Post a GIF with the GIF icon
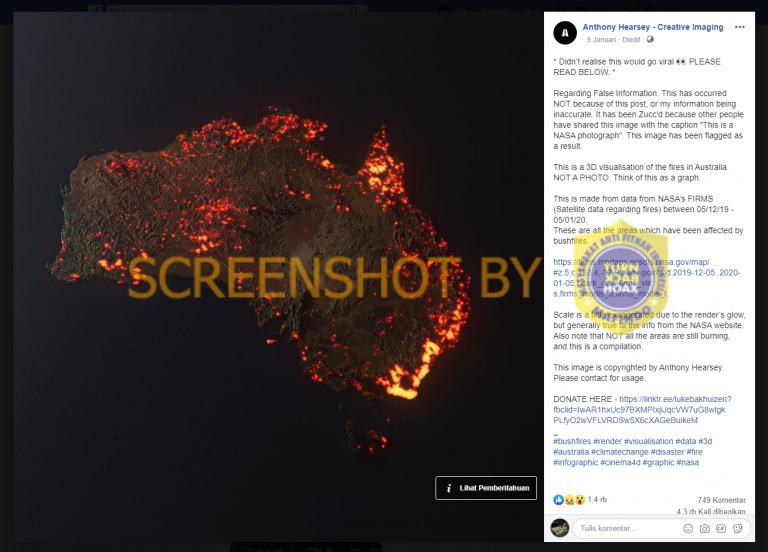 coord(721,528)
